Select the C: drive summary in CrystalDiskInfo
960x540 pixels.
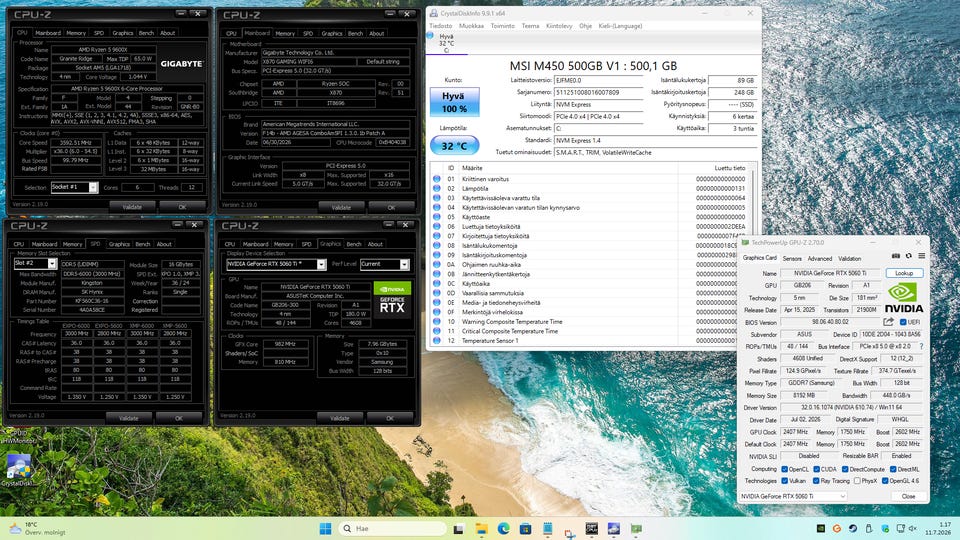click(446, 43)
